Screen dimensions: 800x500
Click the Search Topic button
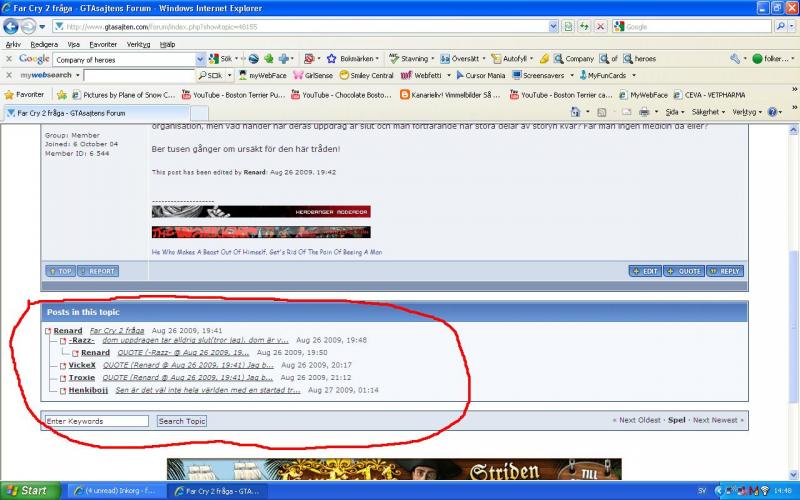tap(182, 421)
